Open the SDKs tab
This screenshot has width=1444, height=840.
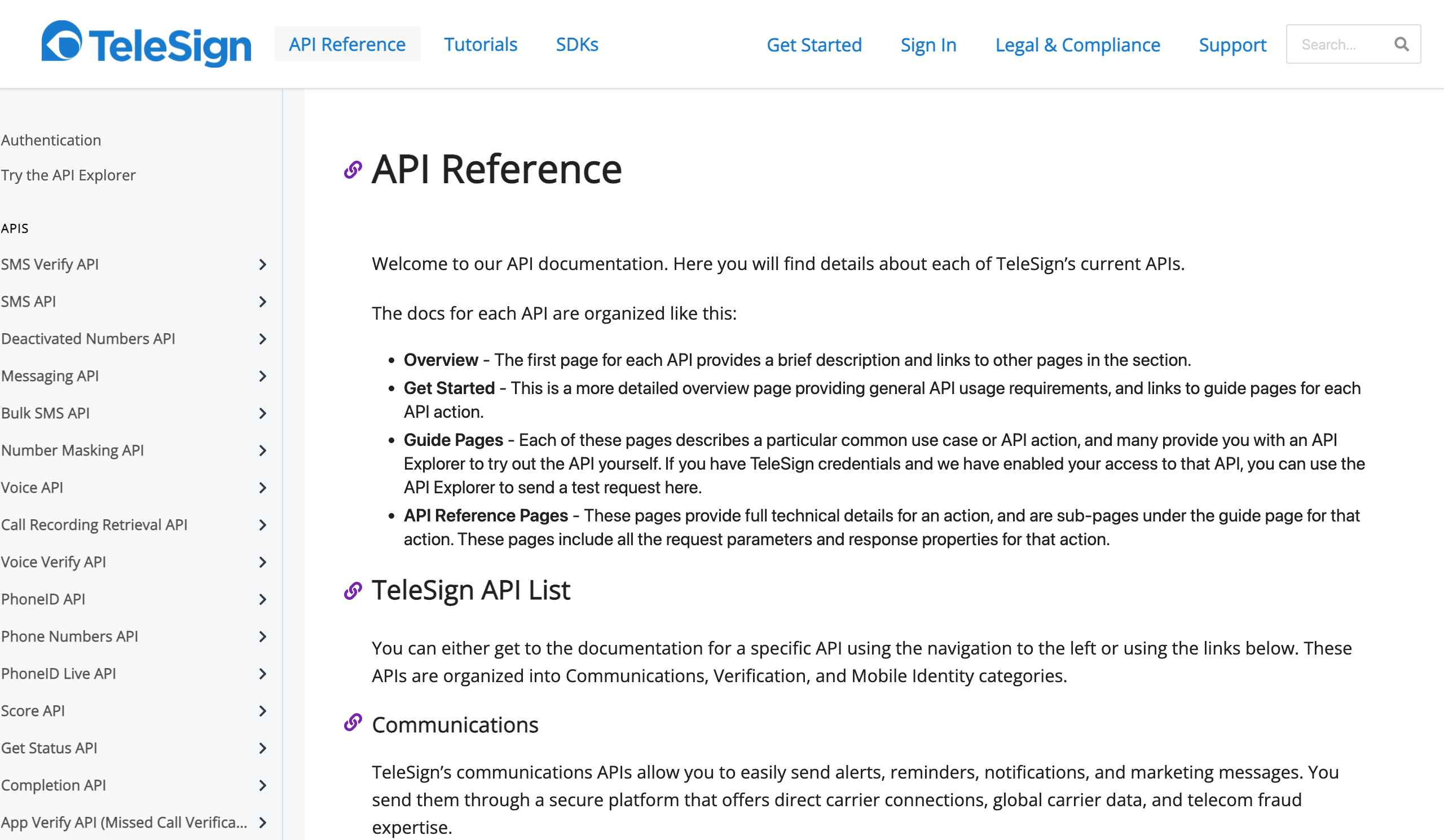coord(577,44)
